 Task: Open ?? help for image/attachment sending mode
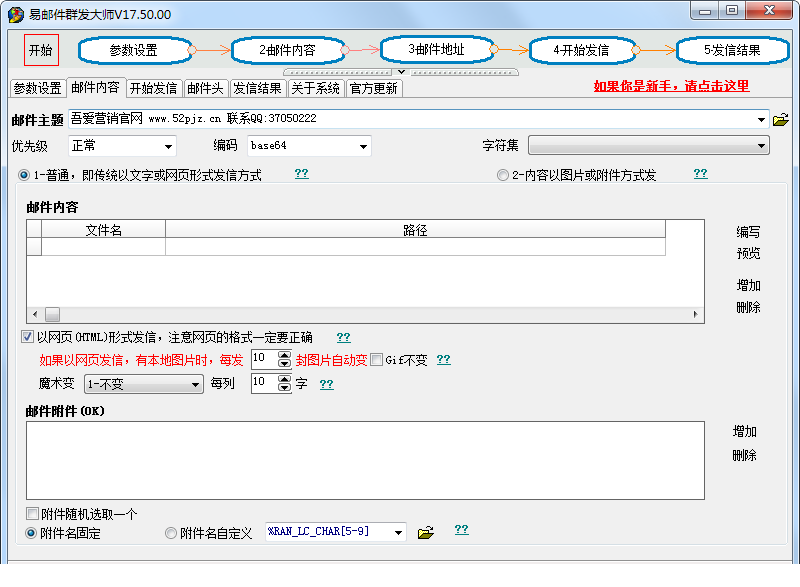[701, 173]
